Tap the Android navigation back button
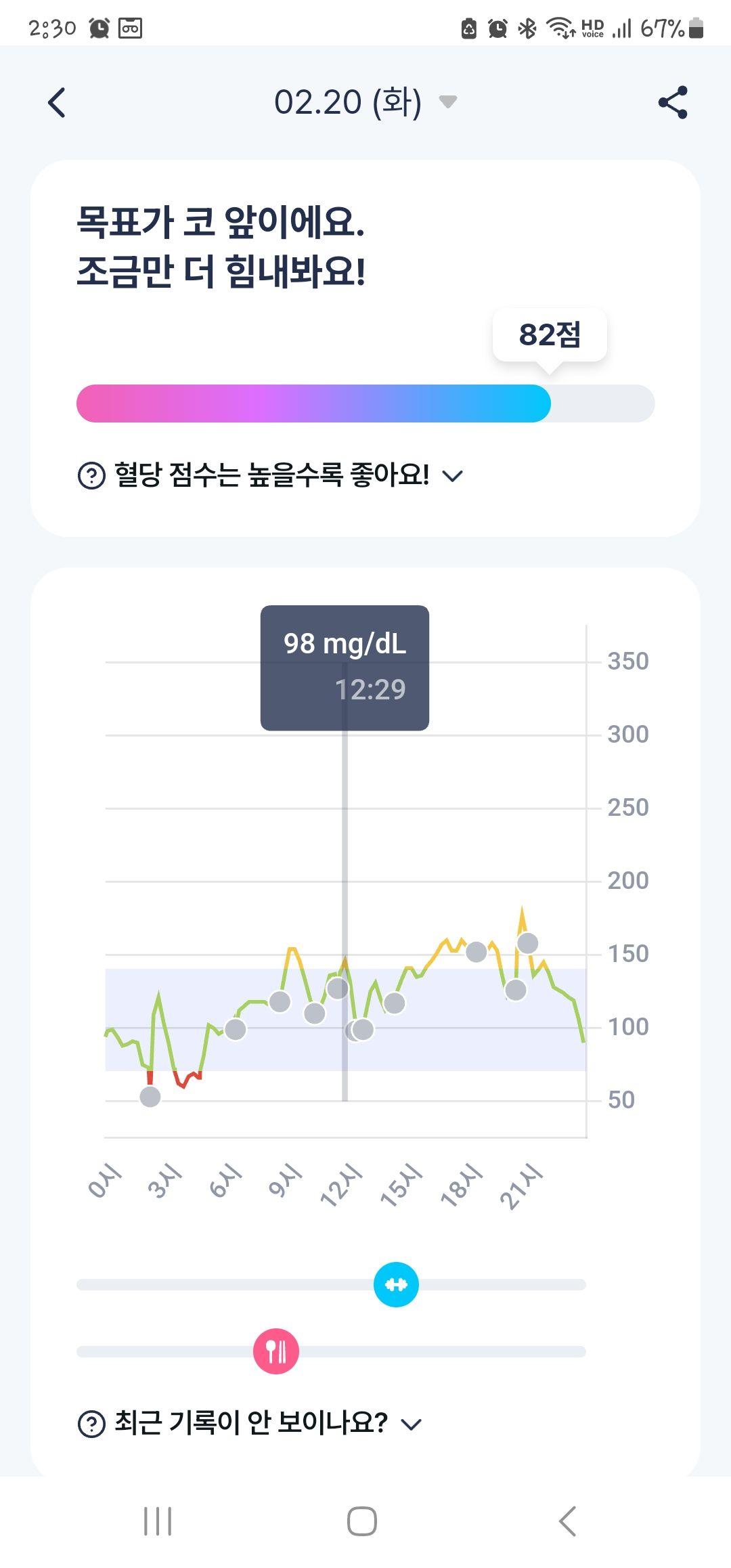Screen dimensions: 731x1568 [x=567, y=1521]
